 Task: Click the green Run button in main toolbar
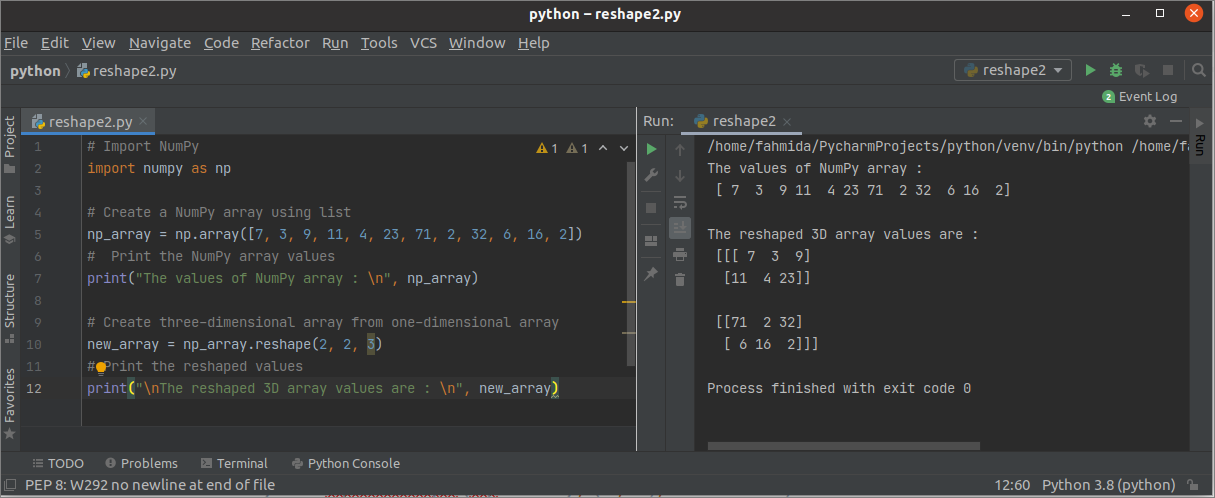[1091, 70]
